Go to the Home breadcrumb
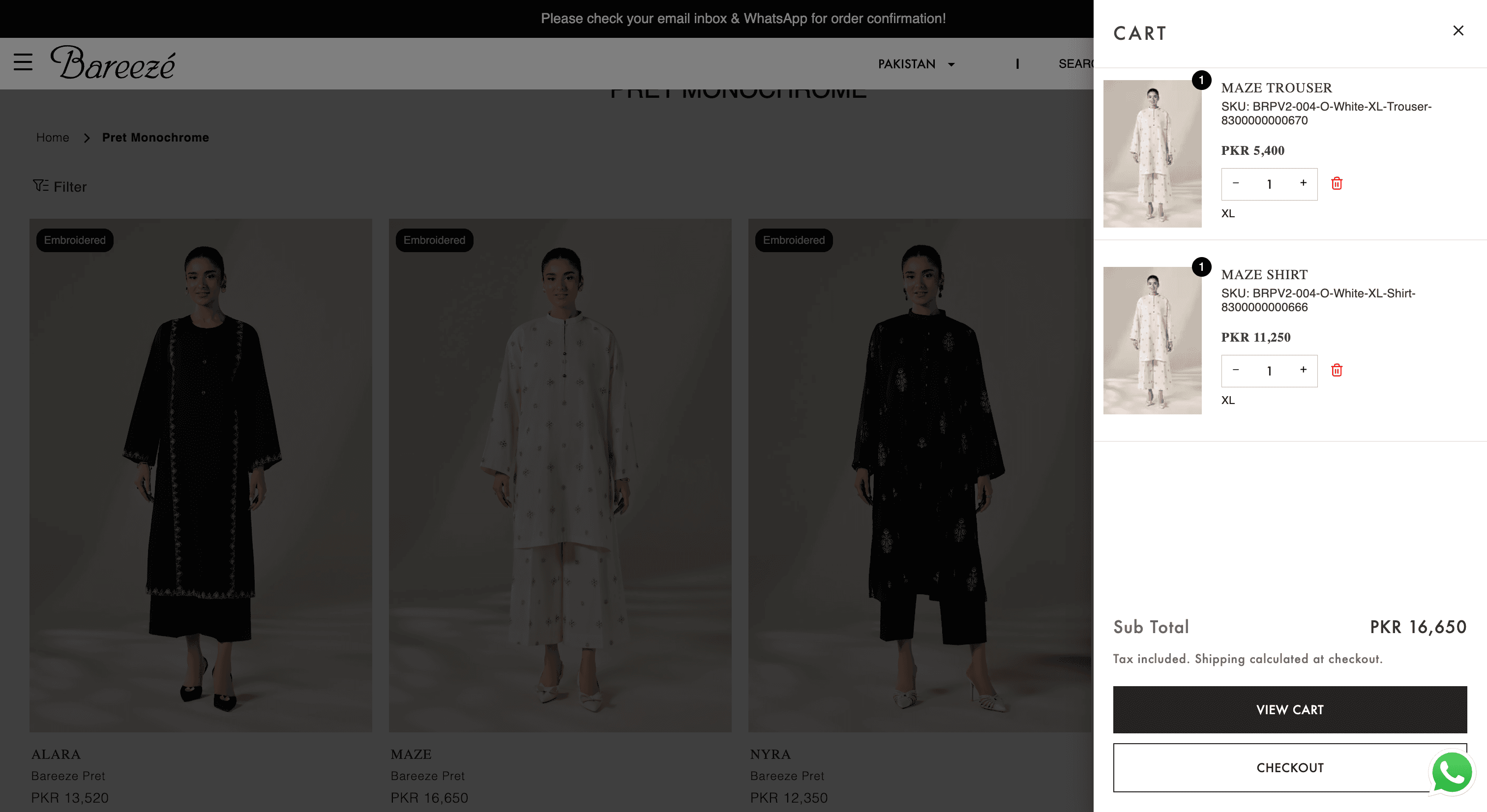Viewport: 1487px width, 812px height. pyautogui.click(x=53, y=137)
